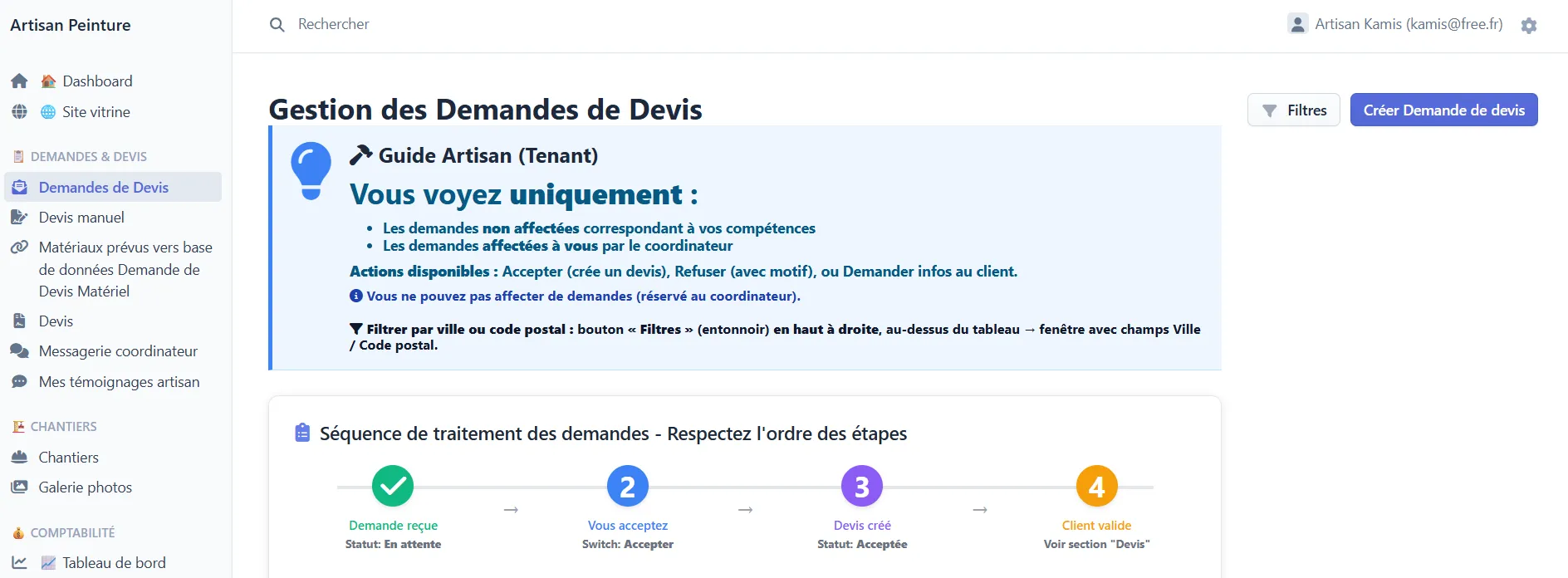Click the orange step 4 circle
This screenshot has width=1568, height=578.
[x=1097, y=487]
